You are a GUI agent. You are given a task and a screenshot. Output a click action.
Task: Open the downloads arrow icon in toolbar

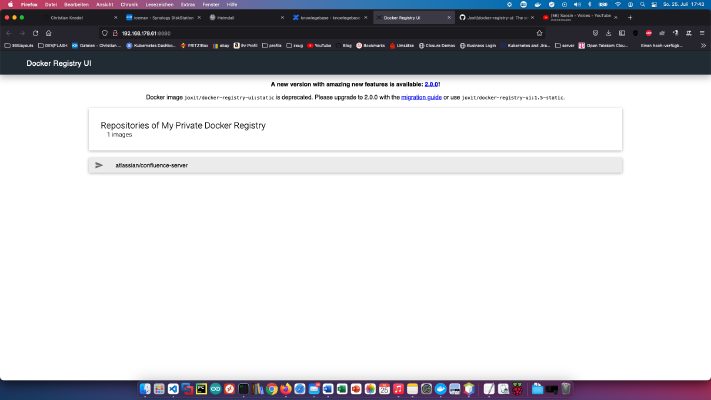pos(609,33)
